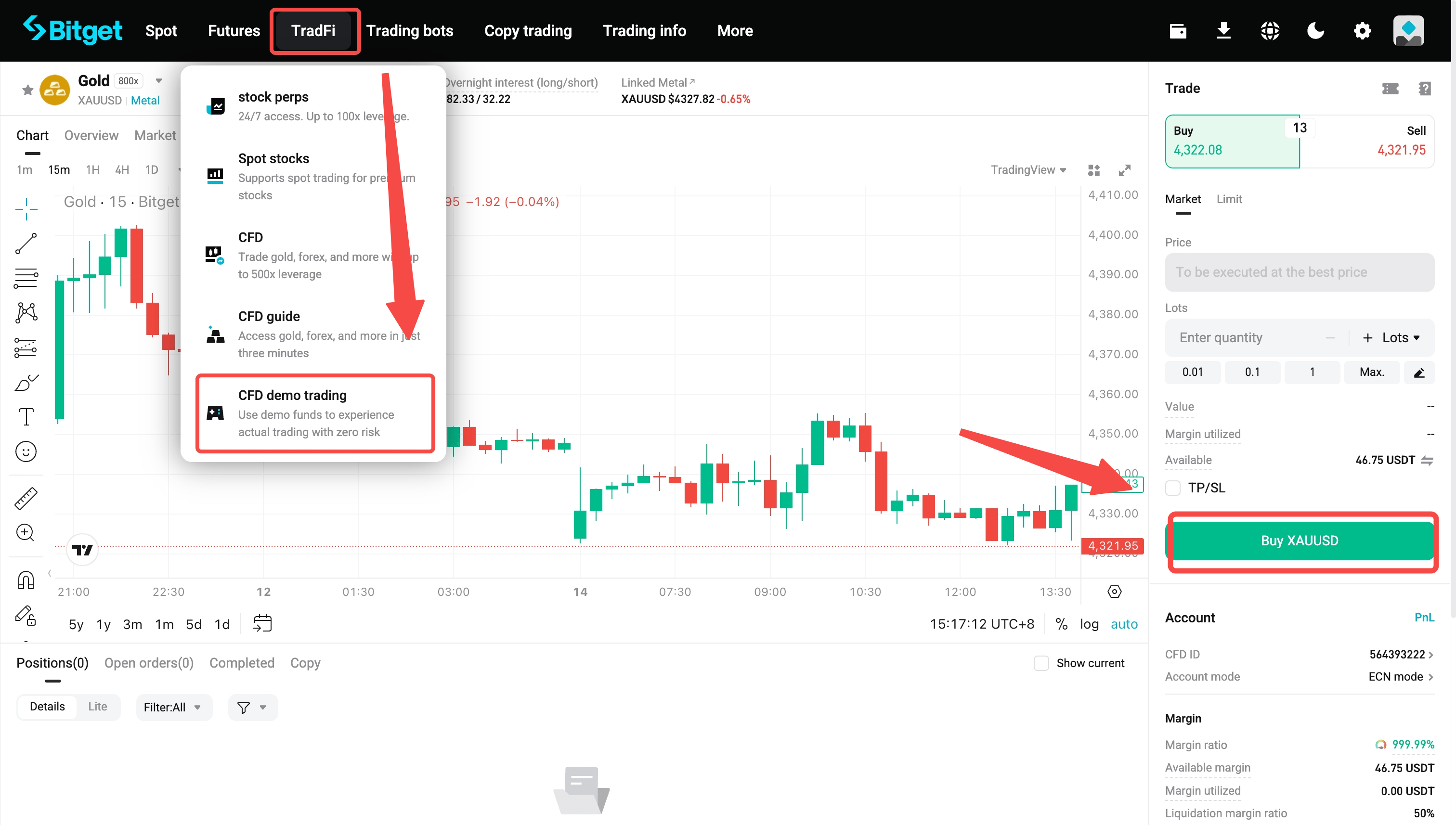Image resolution: width=1456 pixels, height=825 pixels.
Task: Favorite Gold with the star icon
Action: click(27, 90)
